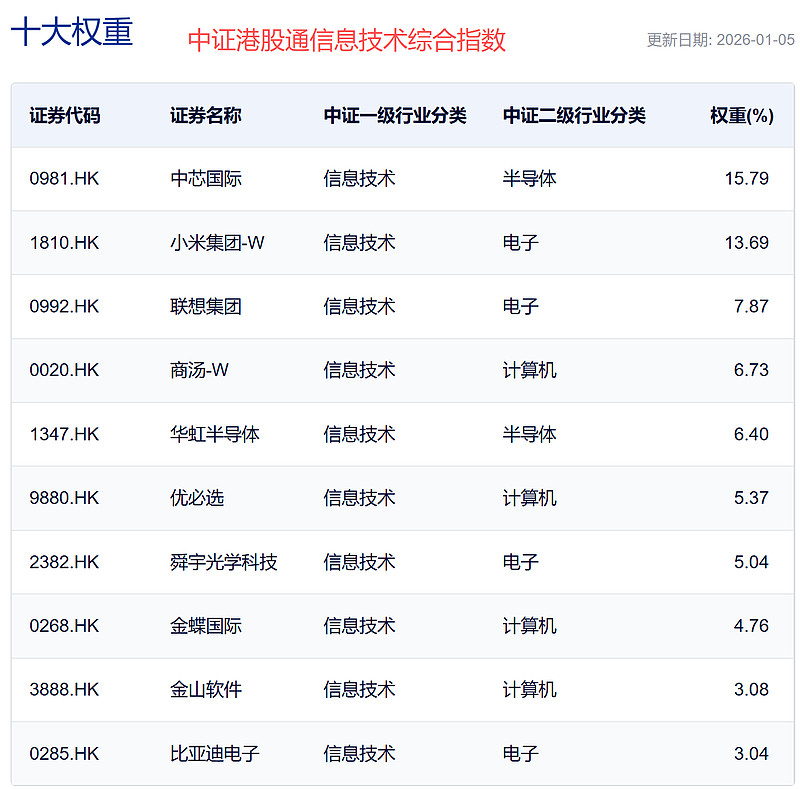Image resolution: width=800 pixels, height=789 pixels.
Task: Click 信息技术 in the 金蝶国际 row
Action: coord(359,626)
